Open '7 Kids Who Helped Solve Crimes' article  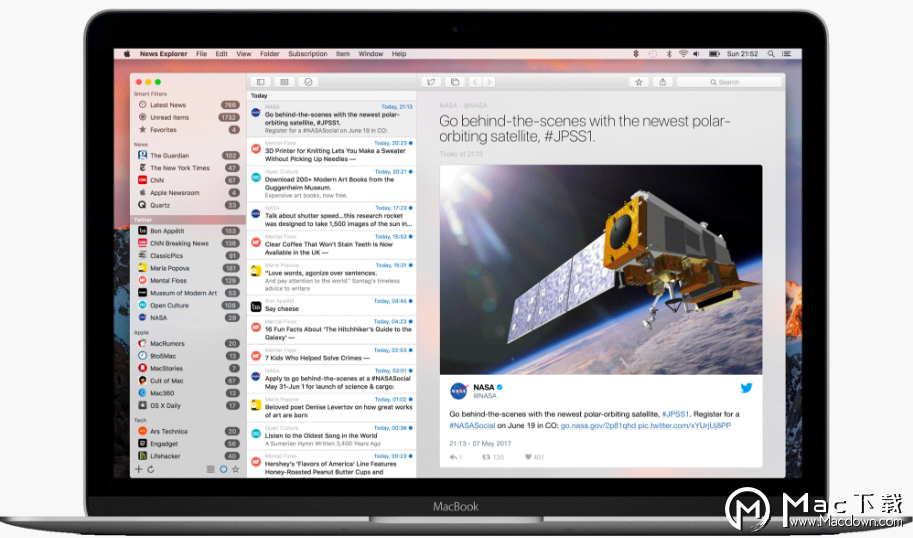point(331,355)
